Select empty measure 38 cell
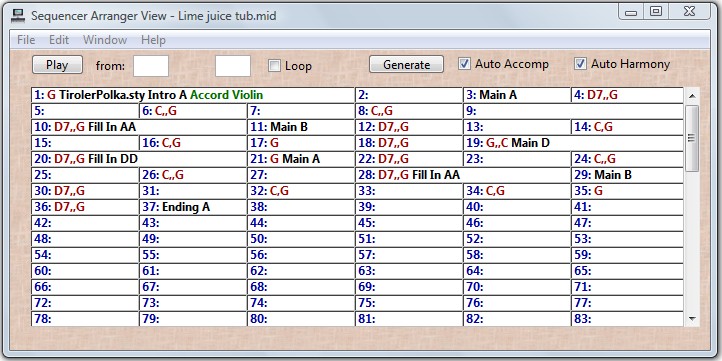 tap(301, 207)
